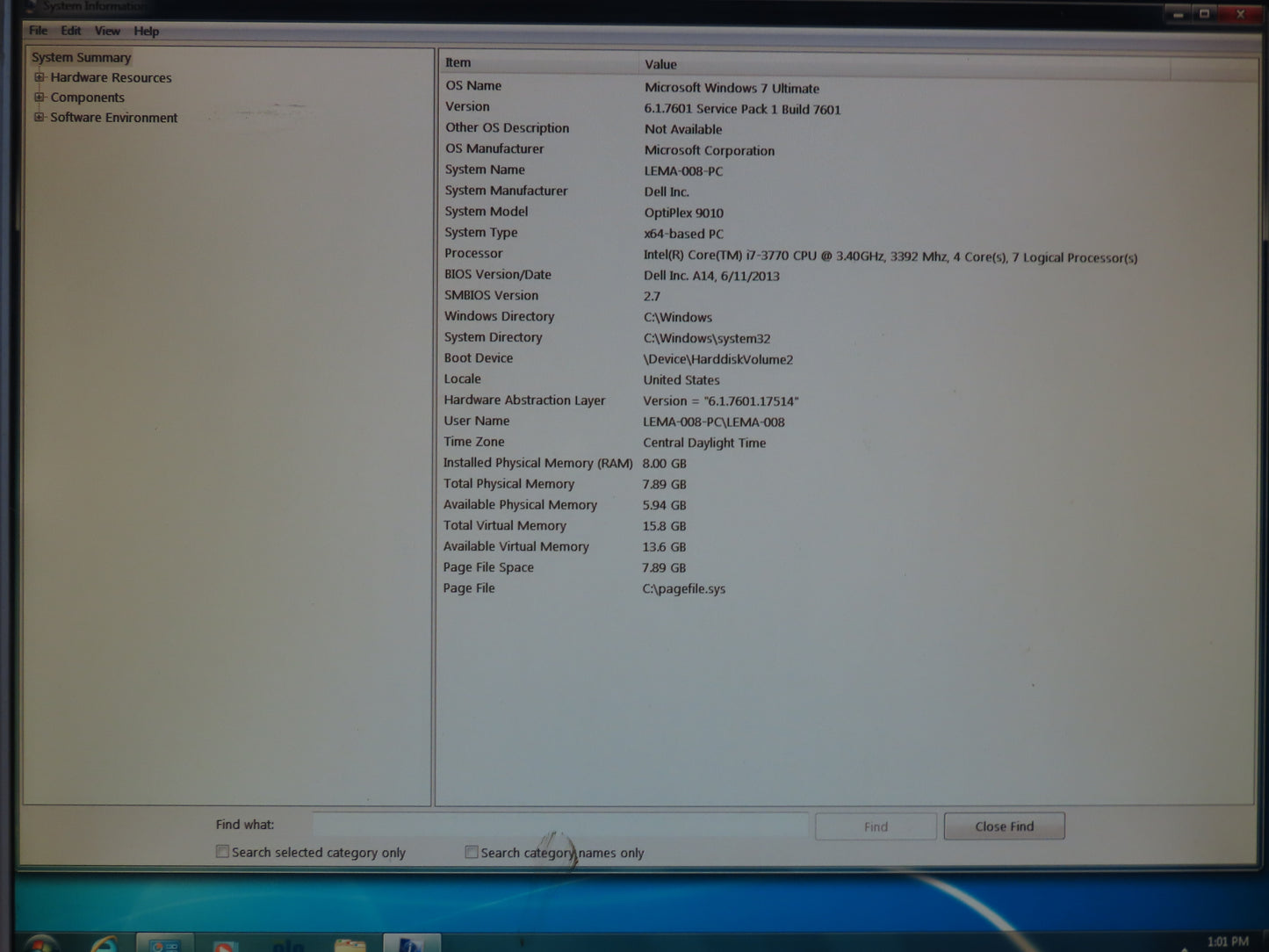Expand the Hardware Resources node
The height and width of the screenshot is (952, 1269).
(x=39, y=77)
